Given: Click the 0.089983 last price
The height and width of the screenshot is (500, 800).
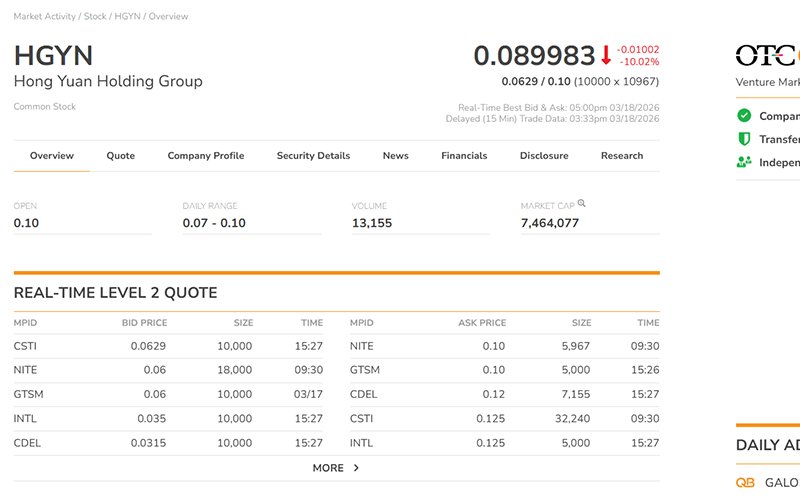Looking at the screenshot, I should (x=534, y=55).
